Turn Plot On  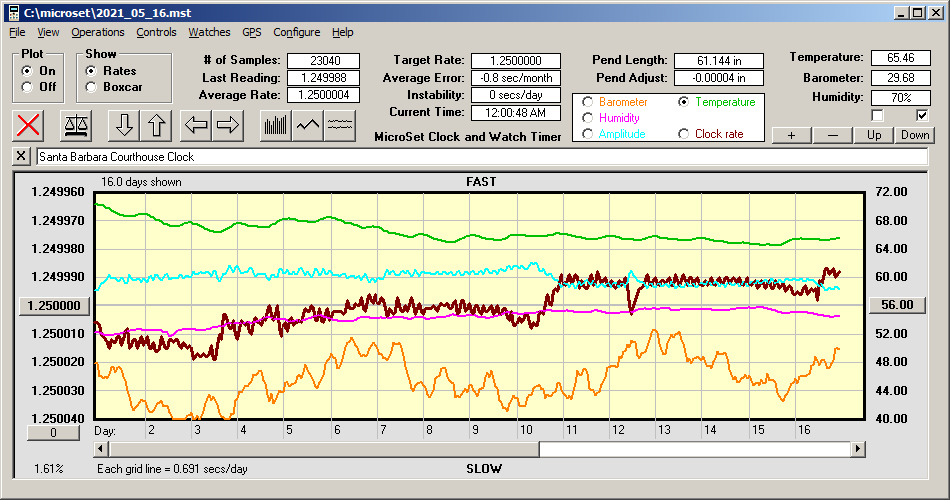pos(27,71)
